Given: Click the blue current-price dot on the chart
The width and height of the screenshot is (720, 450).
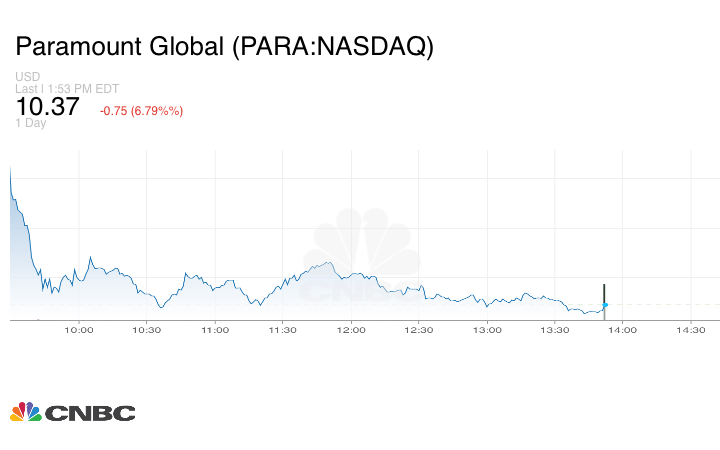Looking at the screenshot, I should click(604, 304).
